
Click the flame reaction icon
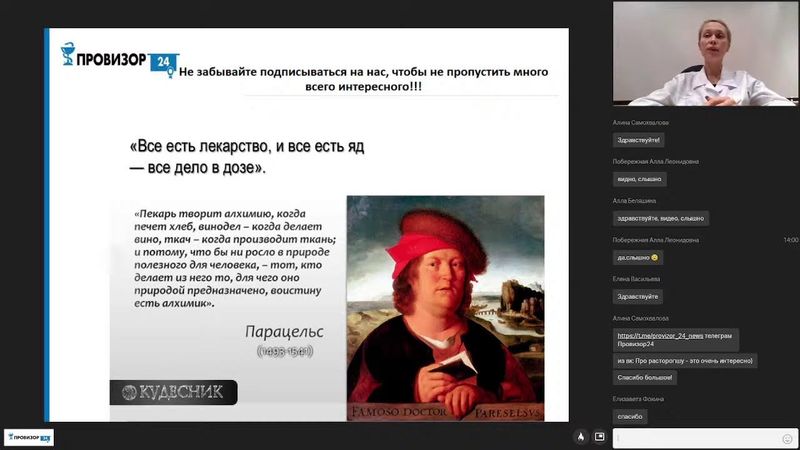581,437
